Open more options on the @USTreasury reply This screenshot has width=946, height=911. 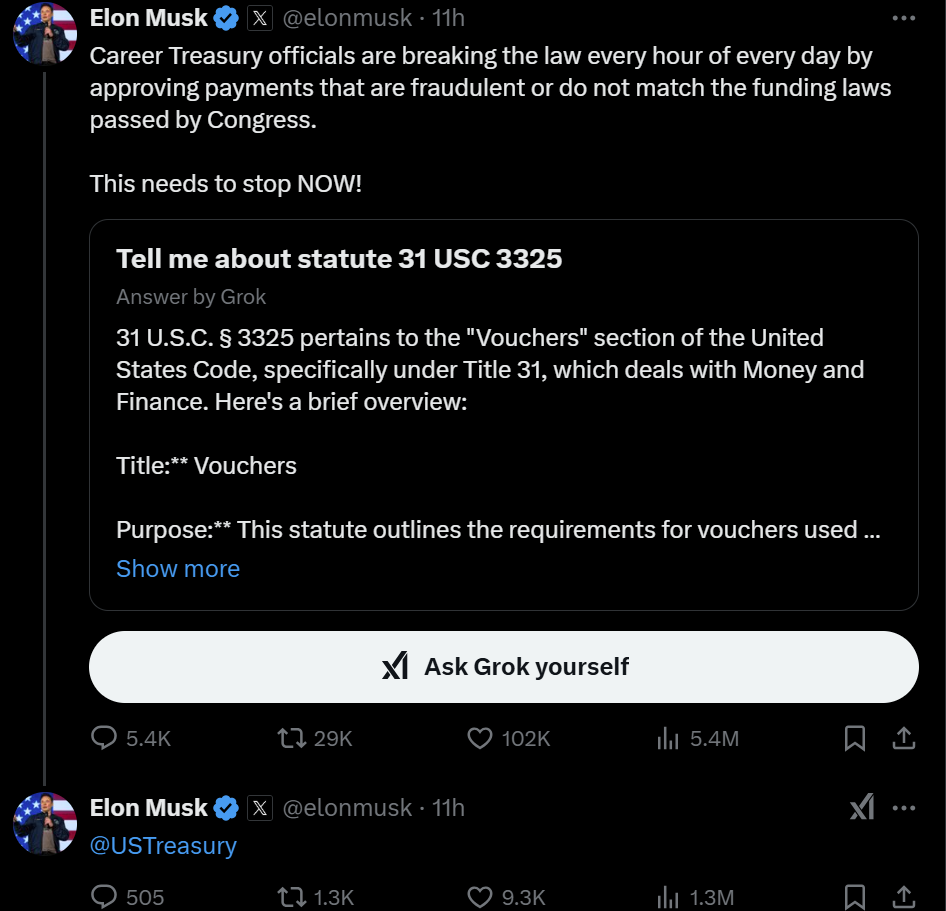pos(903,807)
